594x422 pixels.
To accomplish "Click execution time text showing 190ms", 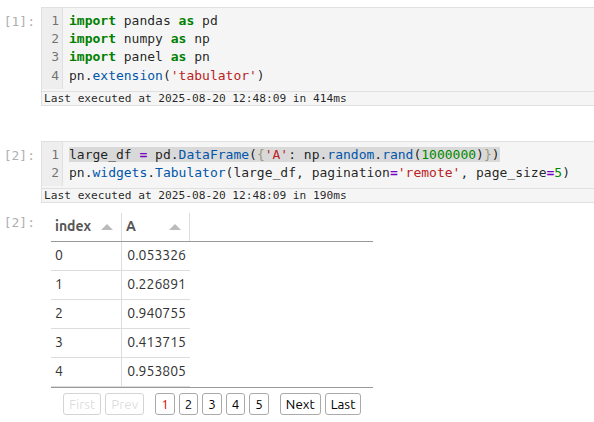I will [x=195, y=195].
